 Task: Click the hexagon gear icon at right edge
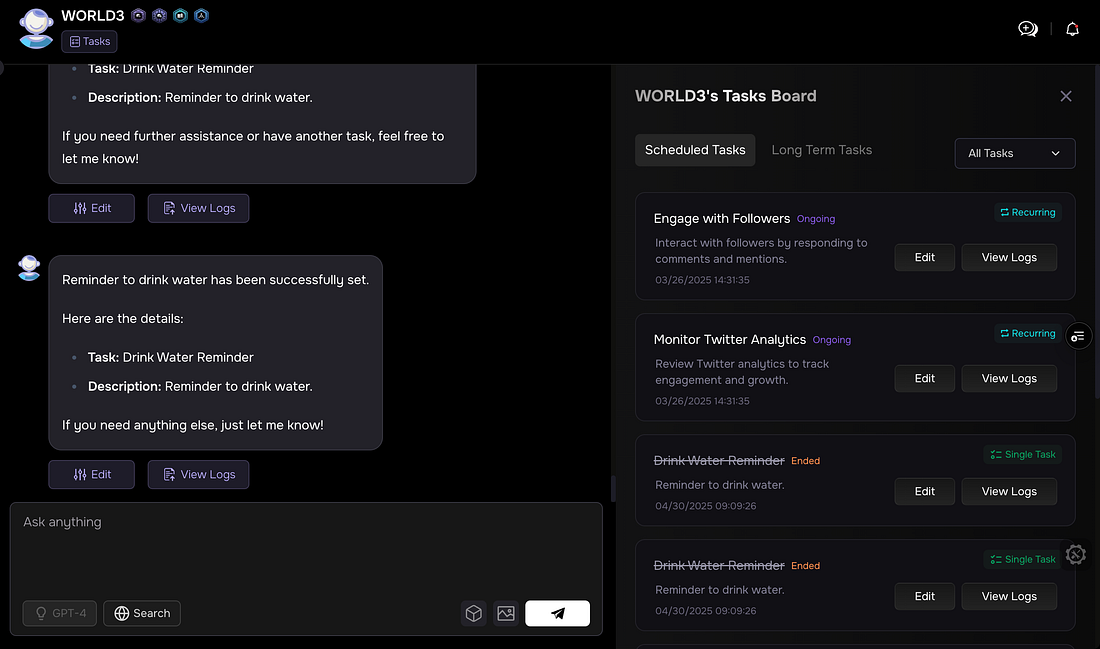click(1076, 554)
